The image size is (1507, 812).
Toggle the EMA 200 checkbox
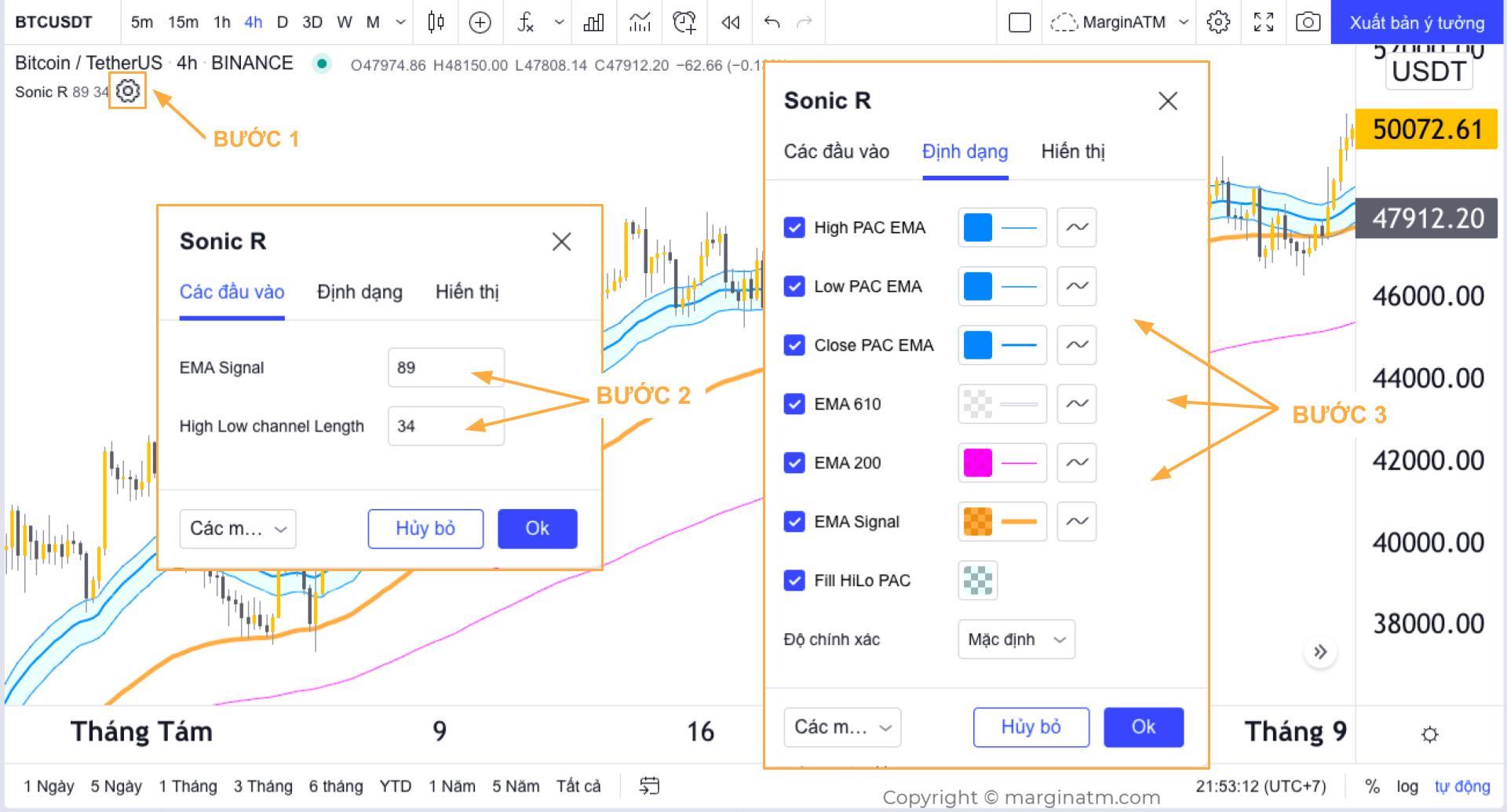point(794,463)
